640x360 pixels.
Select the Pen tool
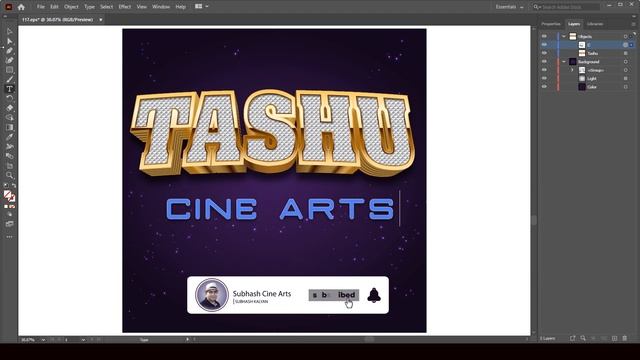point(9,51)
